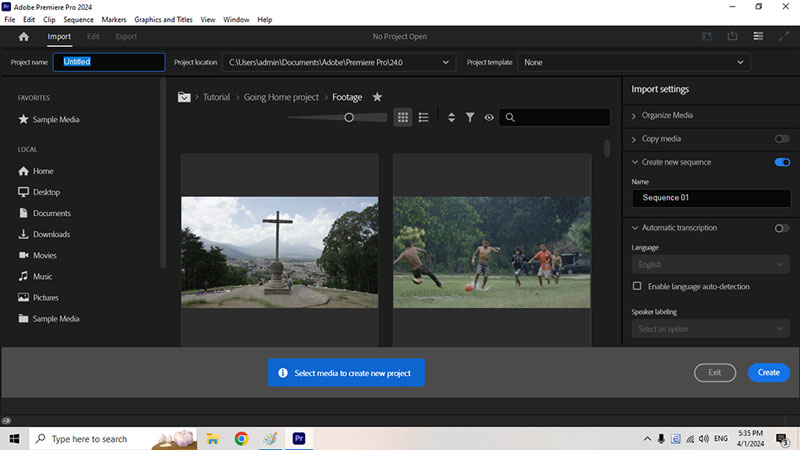Click the Home icon in the header
Screen dimensions: 800x450
pos(24,37)
